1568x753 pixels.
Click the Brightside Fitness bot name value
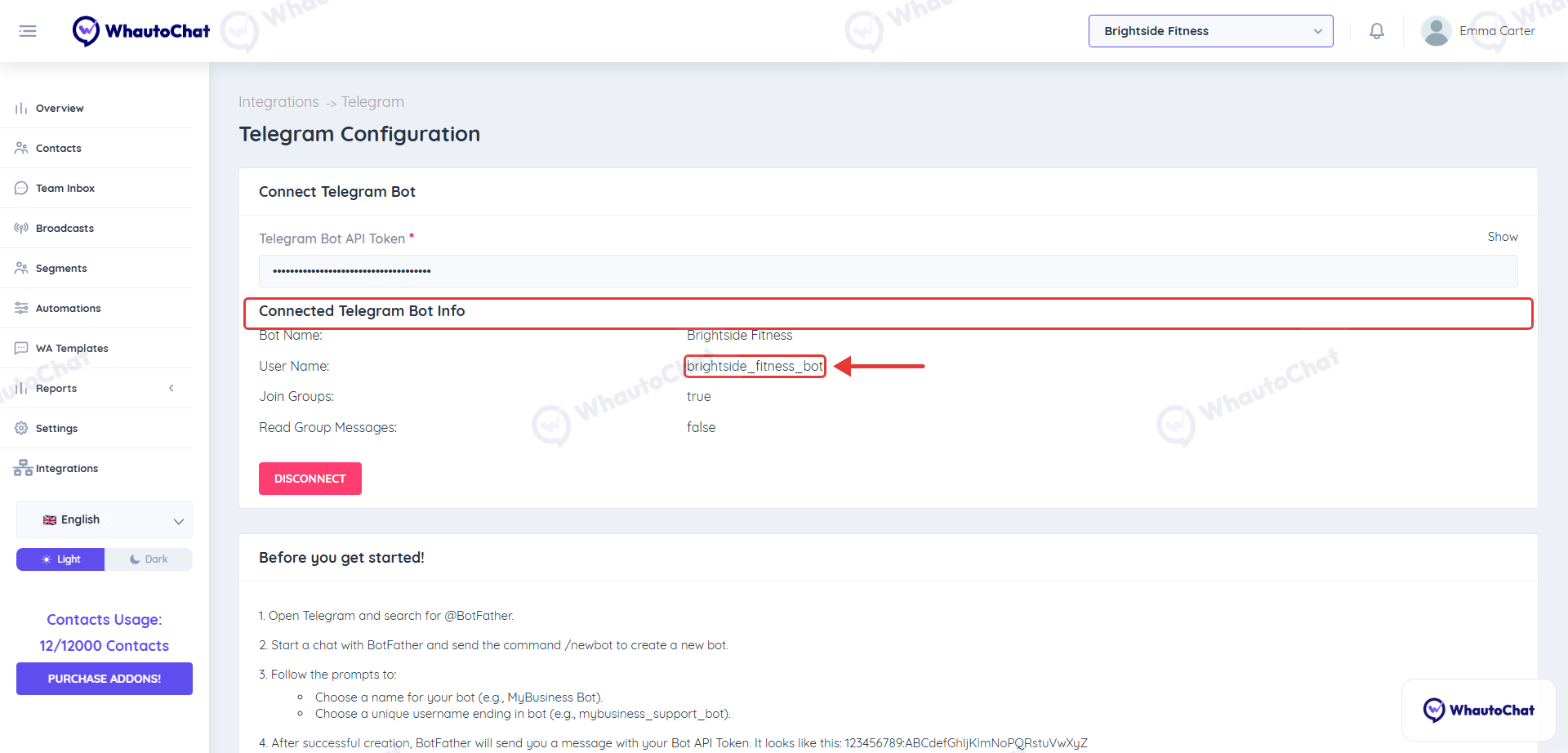739,336
